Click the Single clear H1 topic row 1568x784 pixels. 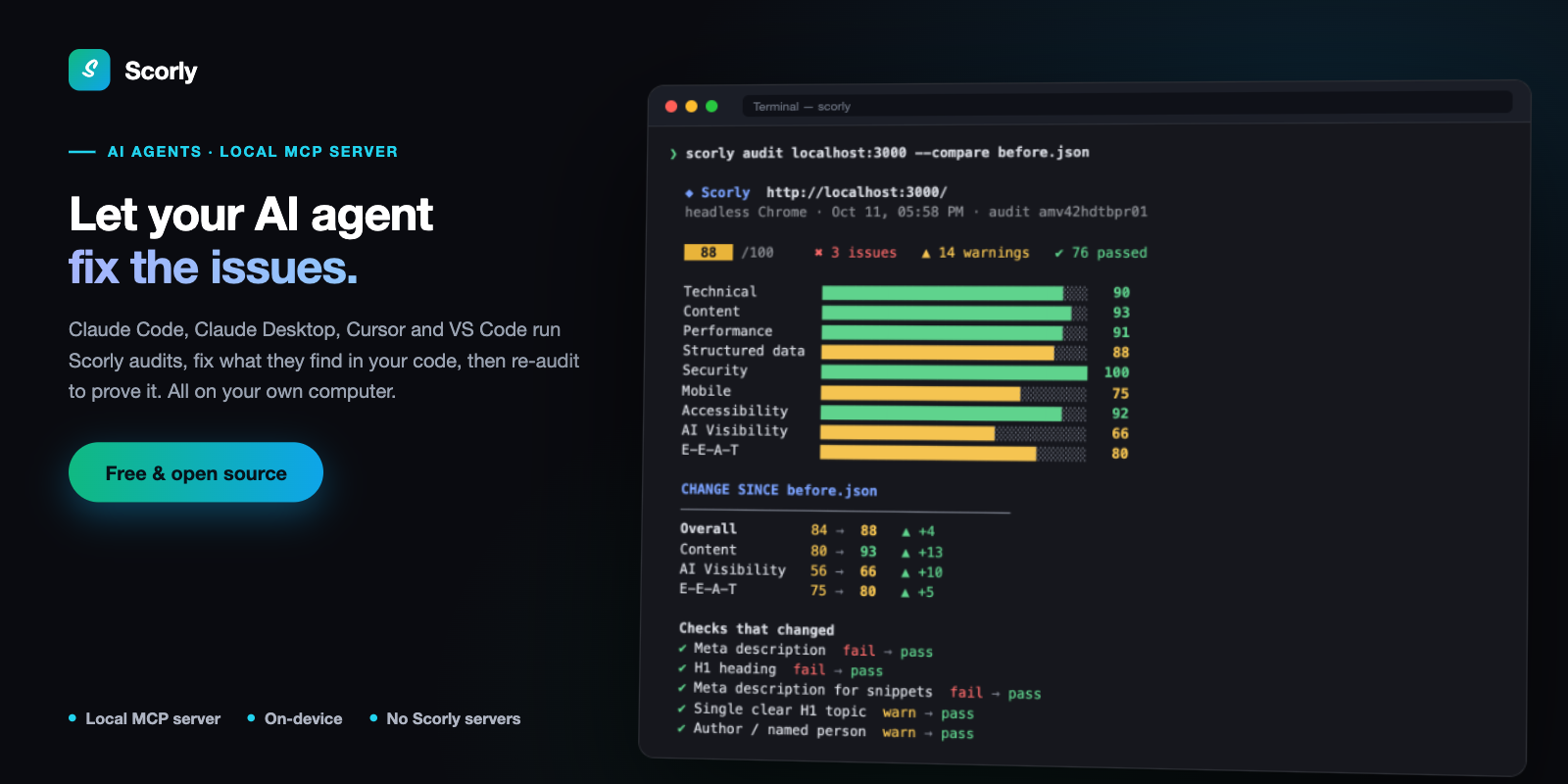(x=825, y=710)
